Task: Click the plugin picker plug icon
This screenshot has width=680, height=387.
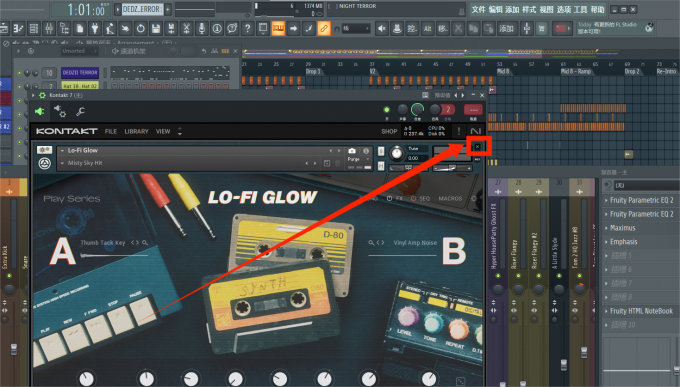Action: click(x=95, y=29)
